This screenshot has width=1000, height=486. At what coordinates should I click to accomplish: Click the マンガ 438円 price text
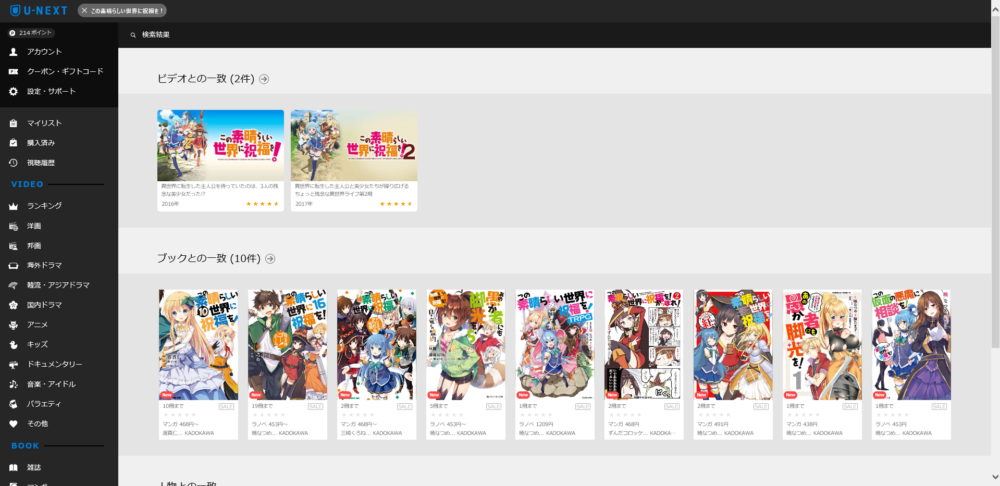click(802, 424)
